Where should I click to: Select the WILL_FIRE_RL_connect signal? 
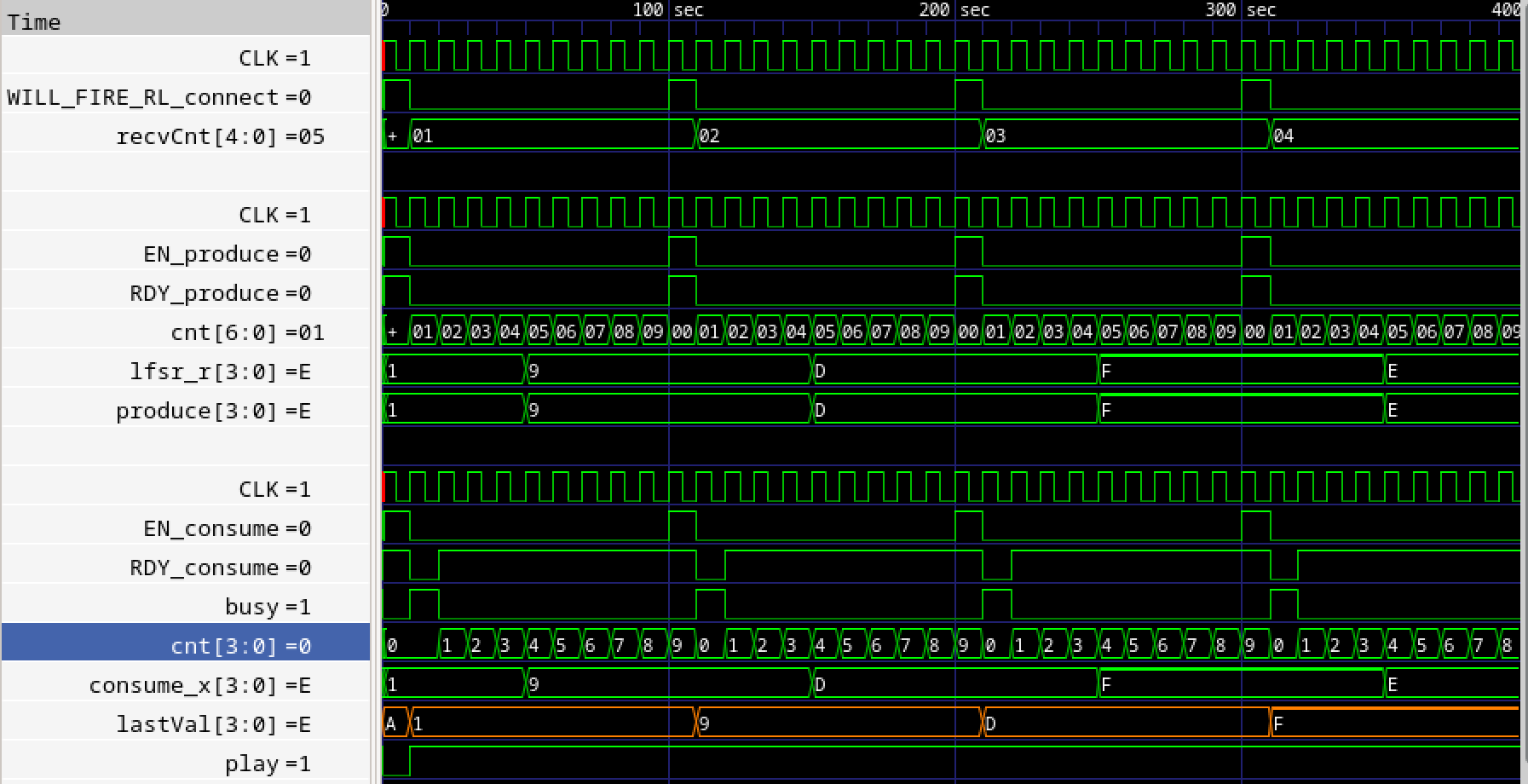coord(159,97)
